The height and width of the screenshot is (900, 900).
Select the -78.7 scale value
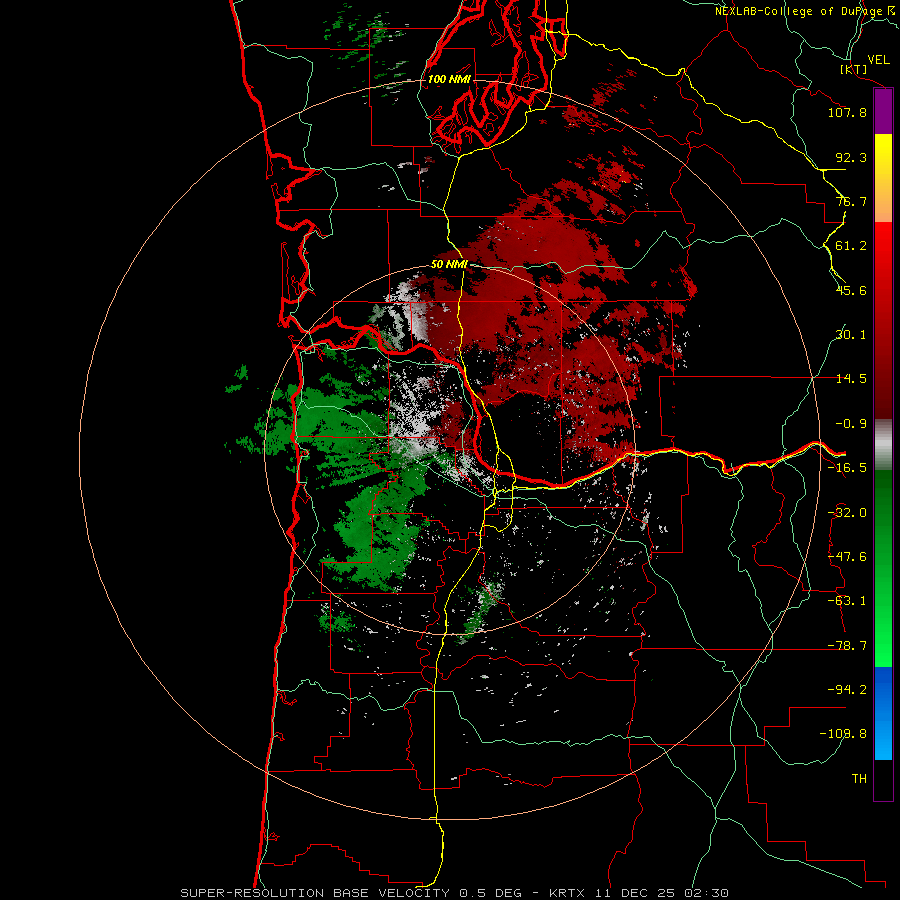tap(847, 646)
